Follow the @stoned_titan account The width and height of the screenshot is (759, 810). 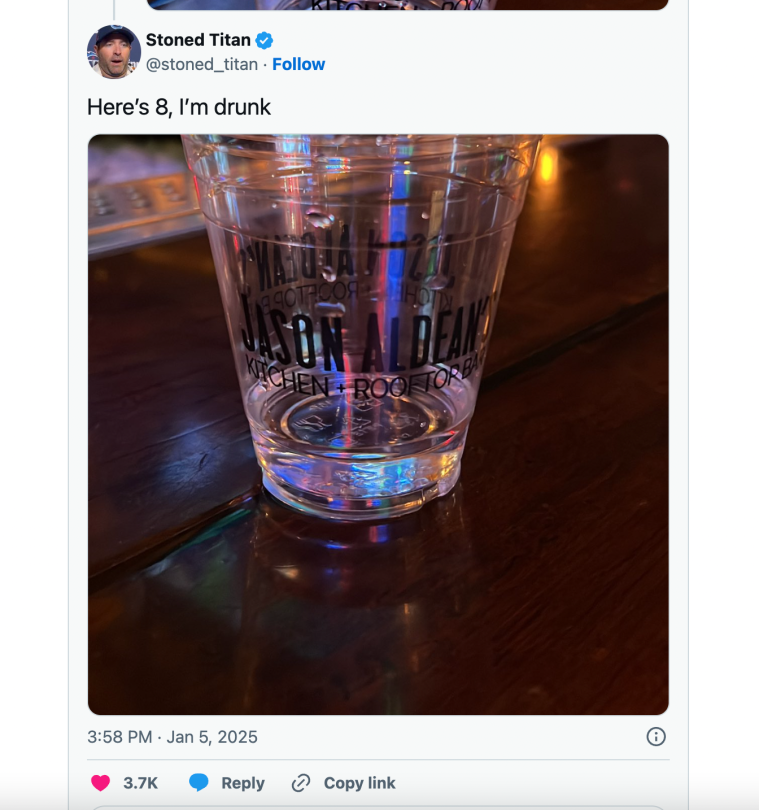point(298,64)
